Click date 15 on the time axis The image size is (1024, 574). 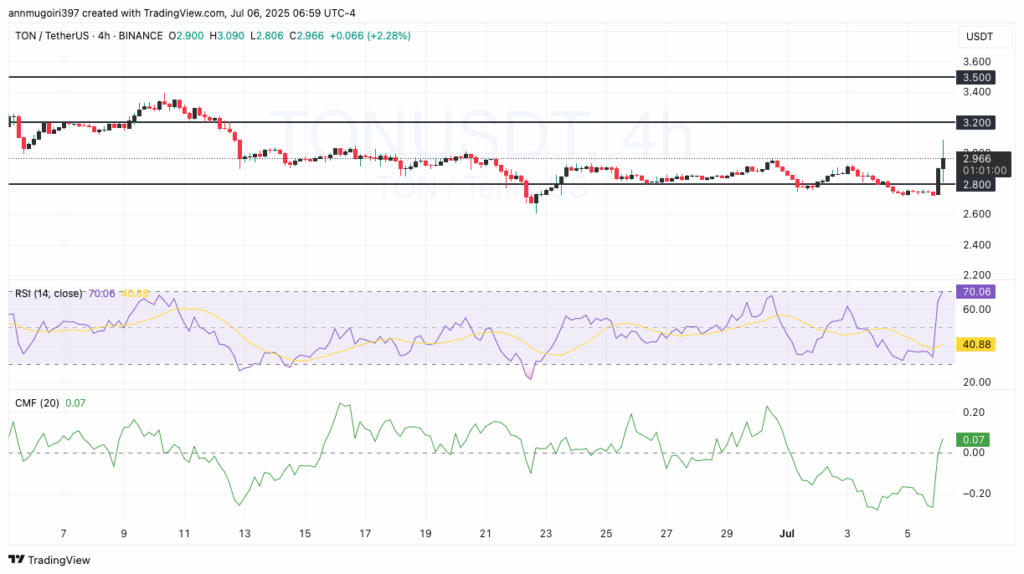tap(305, 534)
